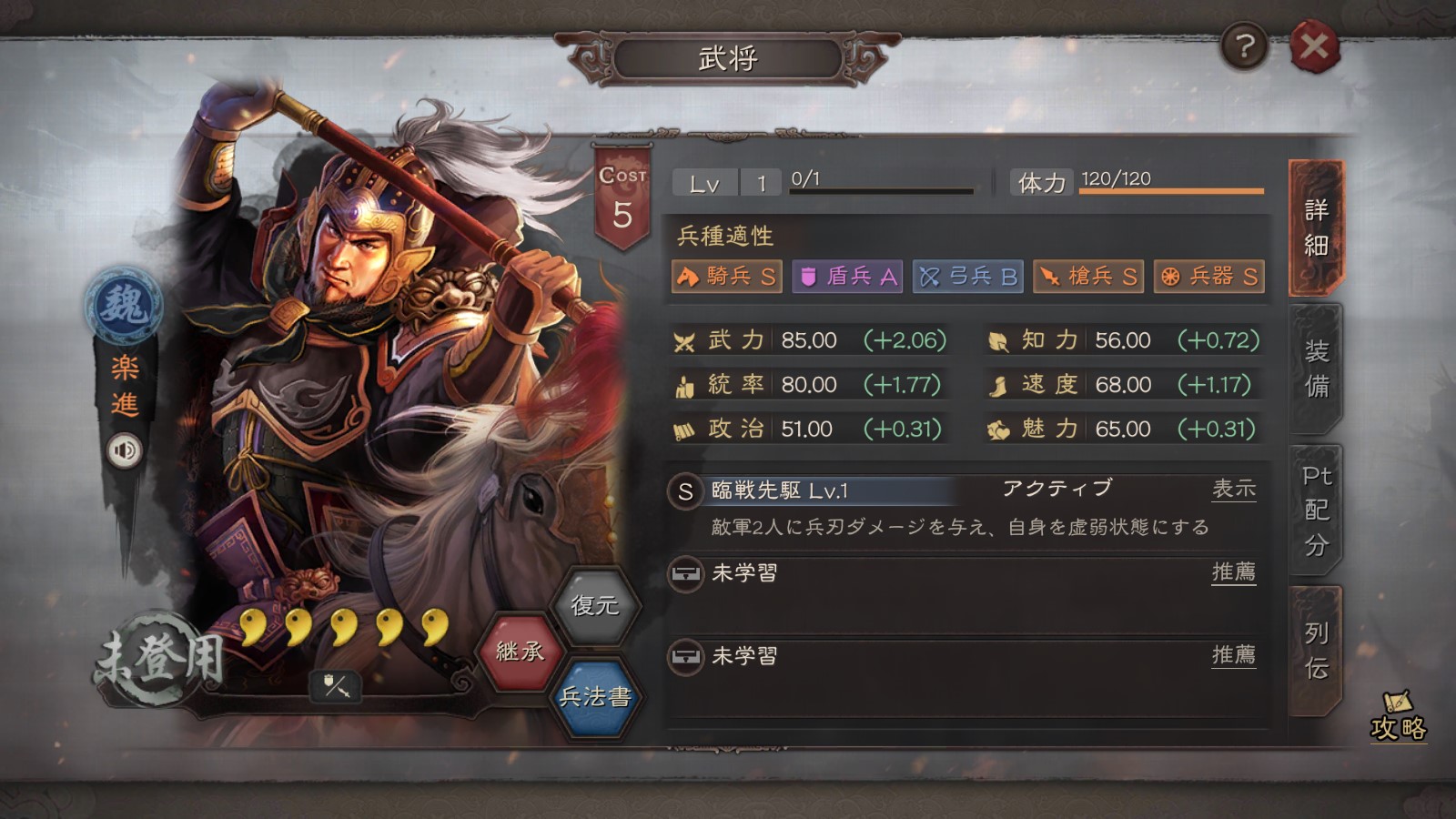Open the 列伝 biography tab

[x=1316, y=651]
